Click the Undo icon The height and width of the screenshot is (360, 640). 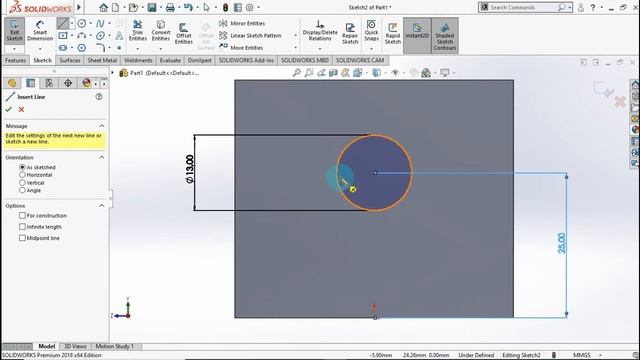pyautogui.click(x=188, y=7)
